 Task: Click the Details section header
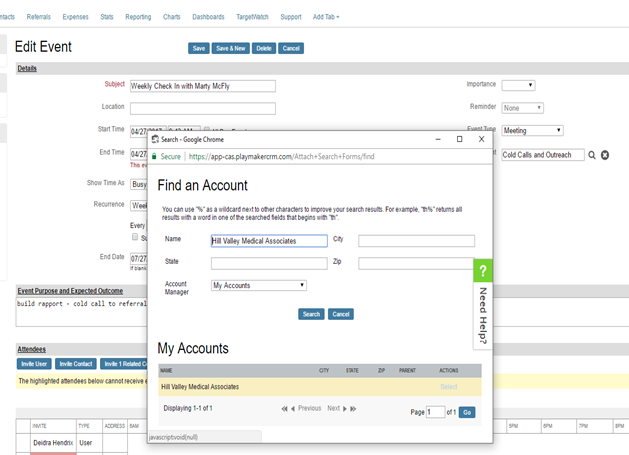point(27,69)
